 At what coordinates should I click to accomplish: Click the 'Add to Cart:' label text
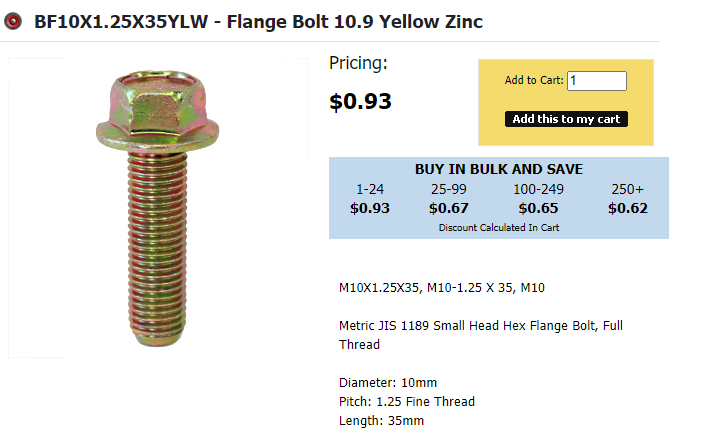click(x=534, y=81)
